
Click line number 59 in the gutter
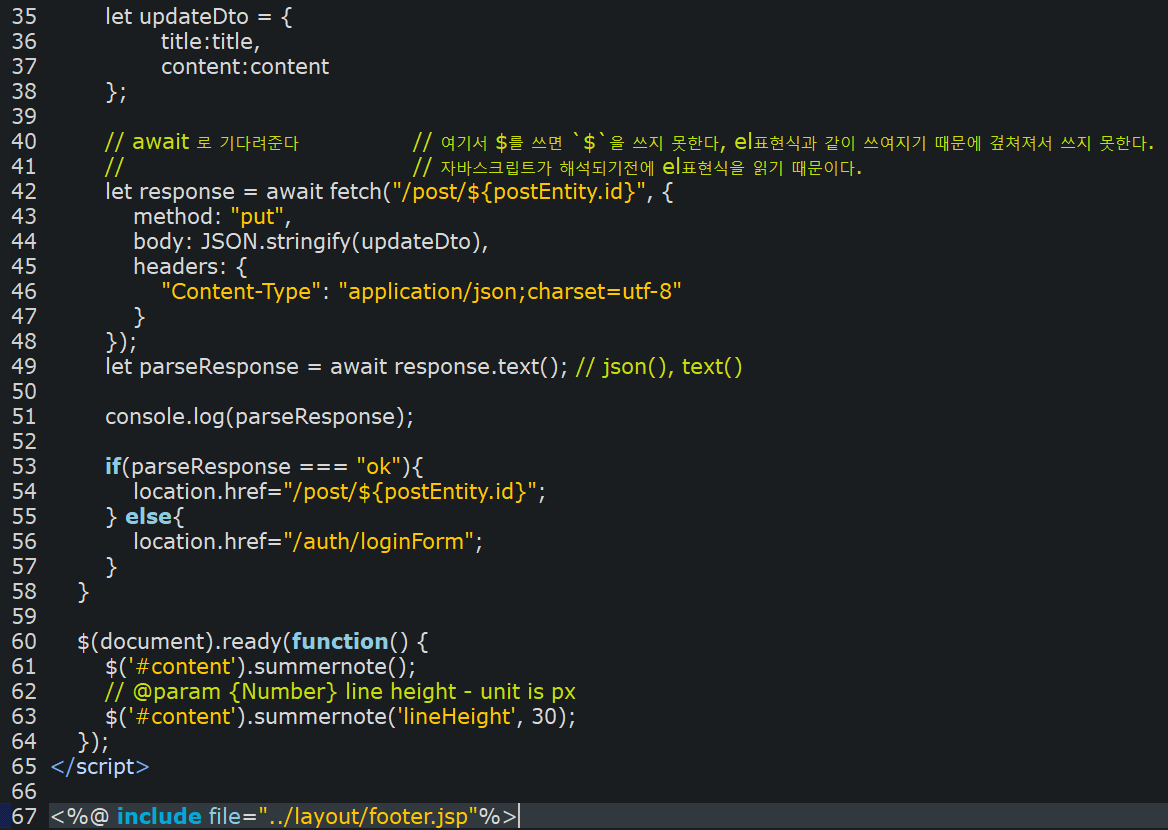(24, 616)
